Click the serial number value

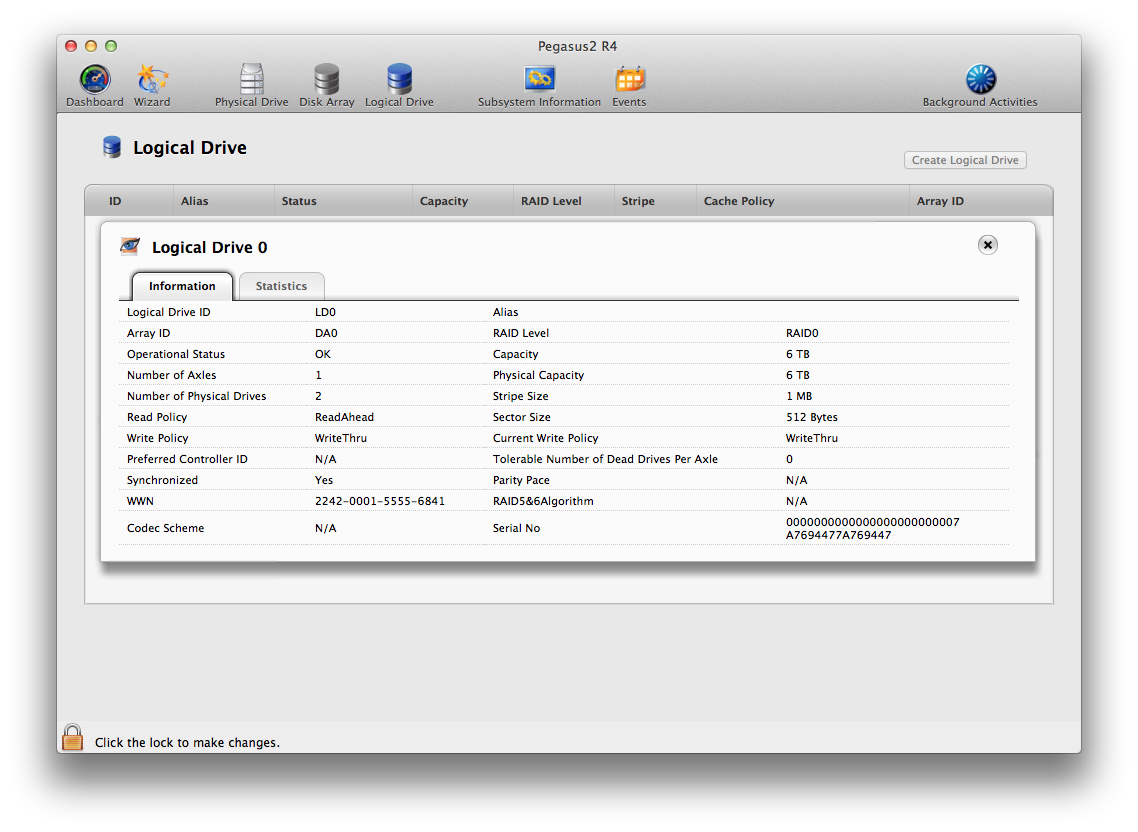872,529
